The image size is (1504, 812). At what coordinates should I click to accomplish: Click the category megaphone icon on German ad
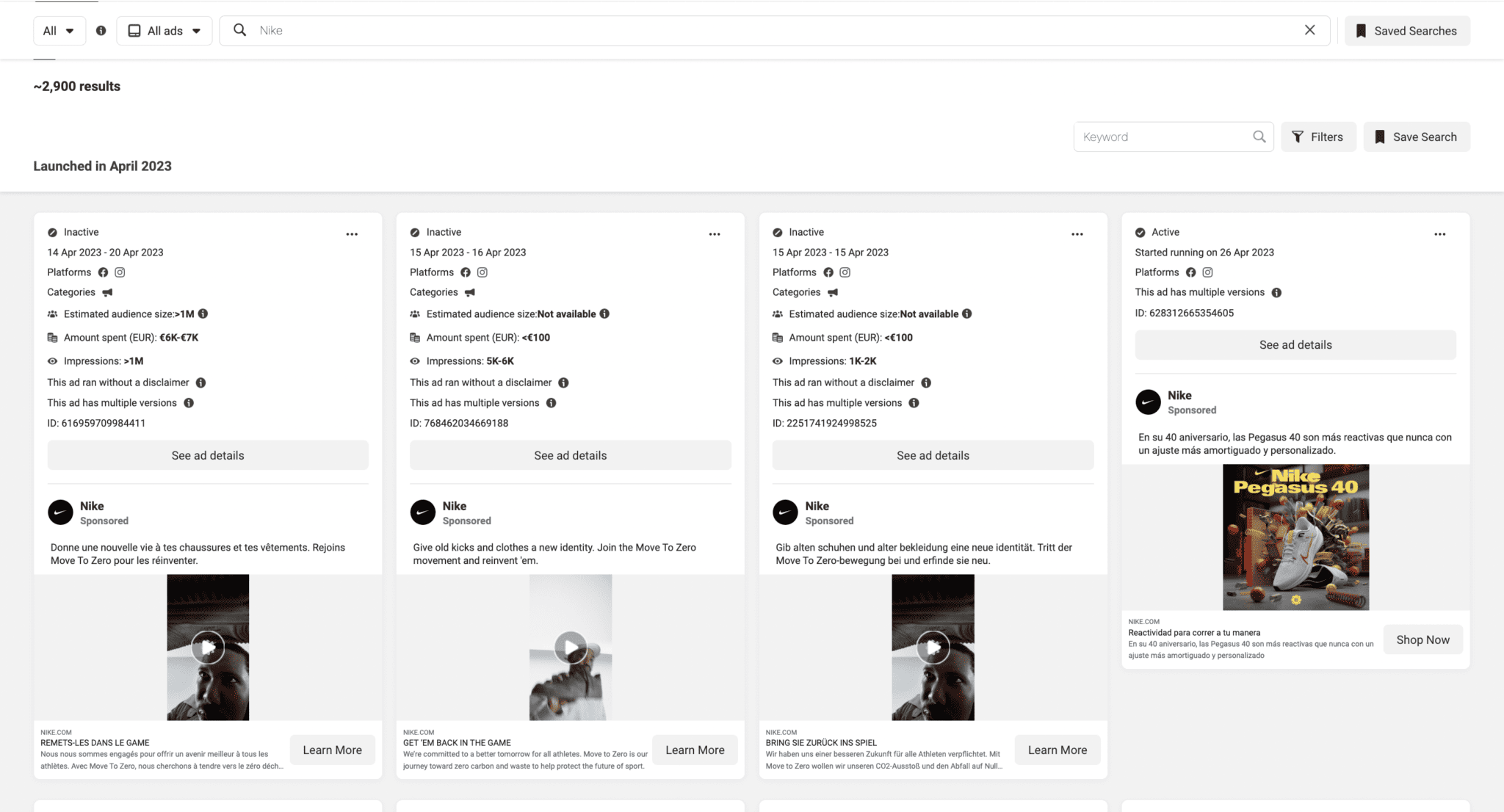pos(833,292)
